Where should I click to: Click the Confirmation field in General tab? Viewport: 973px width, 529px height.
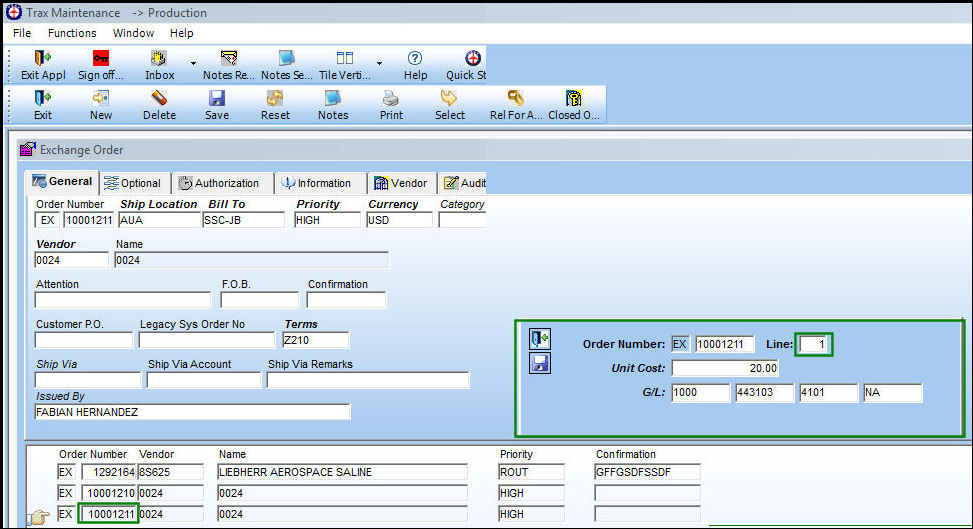[346, 301]
